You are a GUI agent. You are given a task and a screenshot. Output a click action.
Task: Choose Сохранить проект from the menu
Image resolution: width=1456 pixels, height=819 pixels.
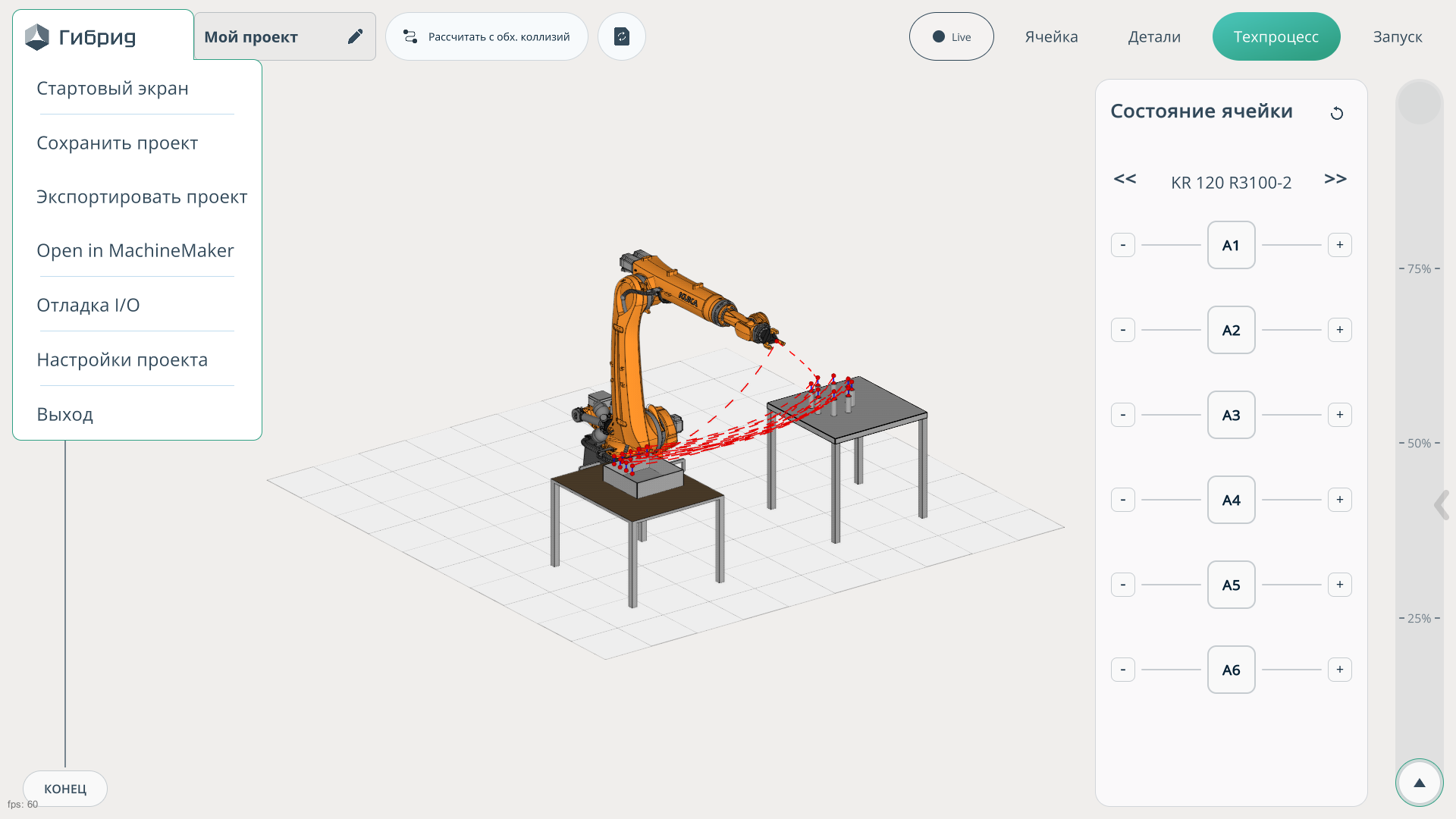117,143
